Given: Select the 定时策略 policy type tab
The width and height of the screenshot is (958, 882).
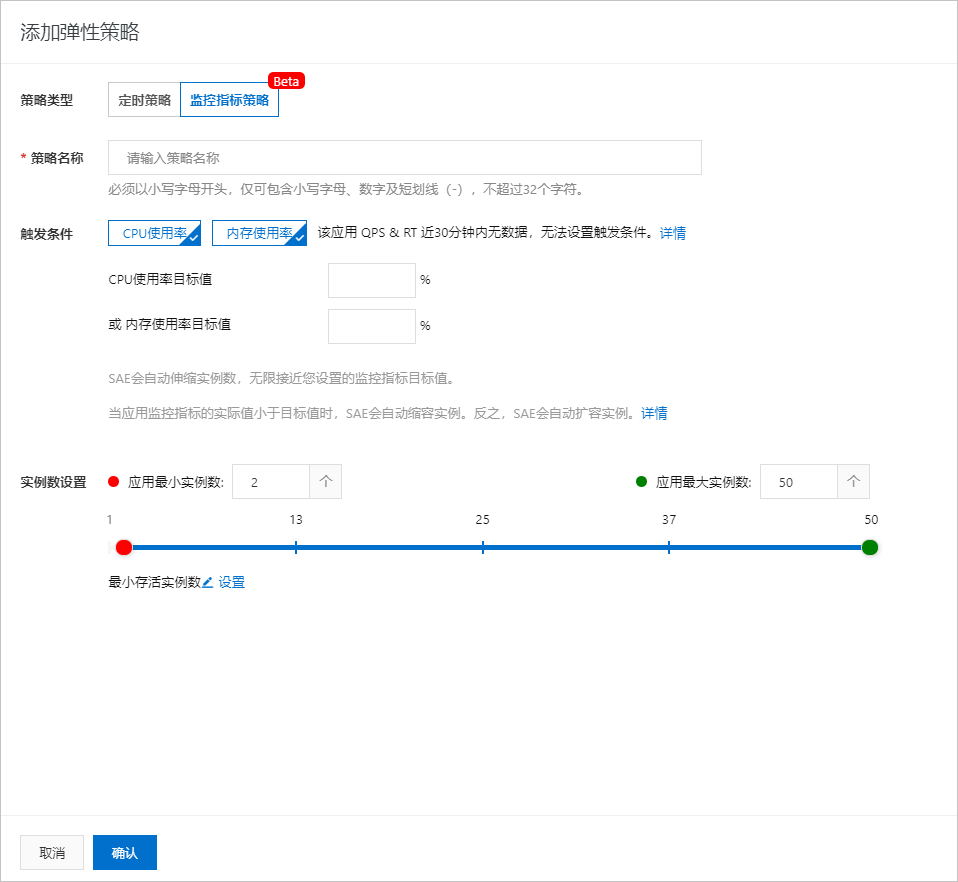Looking at the screenshot, I should 144,100.
